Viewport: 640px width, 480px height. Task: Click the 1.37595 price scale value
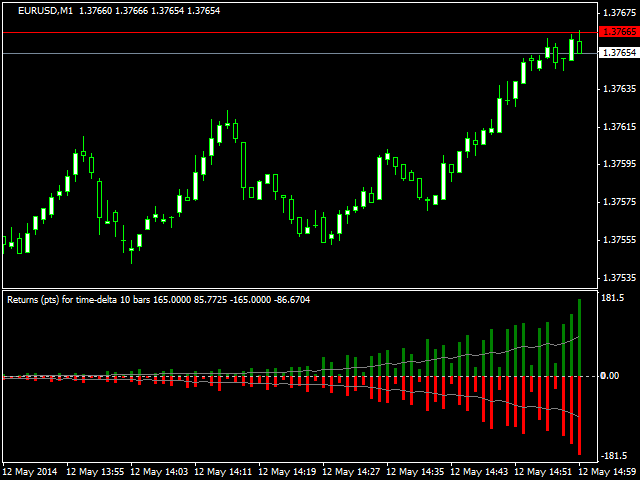pyautogui.click(x=619, y=164)
